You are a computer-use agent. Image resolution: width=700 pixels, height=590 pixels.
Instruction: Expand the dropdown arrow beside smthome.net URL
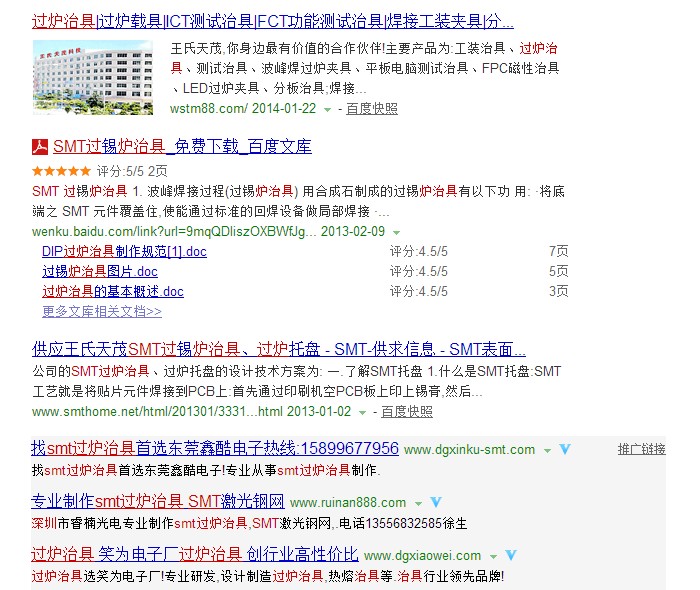pyautogui.click(x=363, y=413)
